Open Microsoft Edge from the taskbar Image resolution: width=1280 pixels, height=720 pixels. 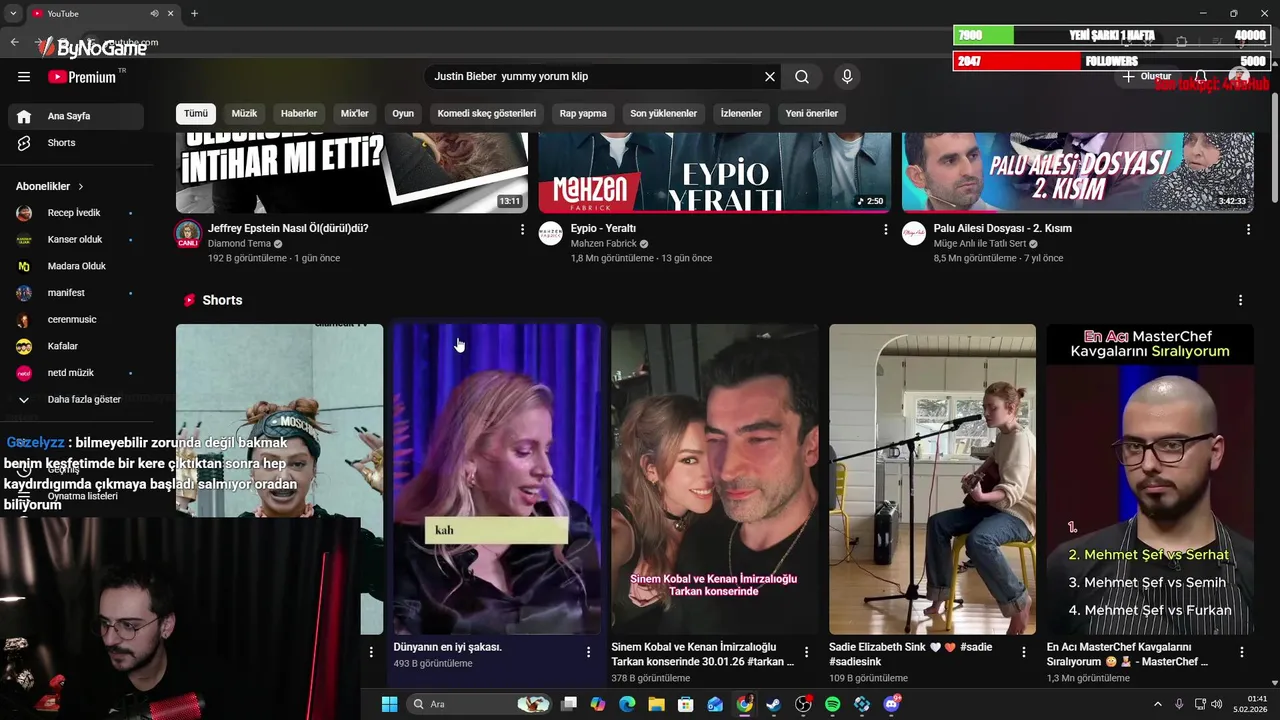click(x=627, y=704)
